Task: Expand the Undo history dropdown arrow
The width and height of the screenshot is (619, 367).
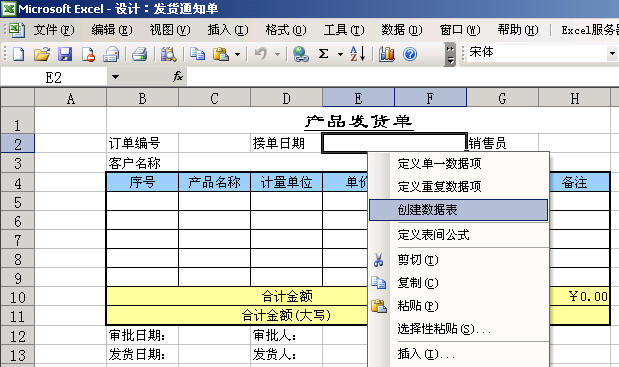Action: (x=277, y=54)
